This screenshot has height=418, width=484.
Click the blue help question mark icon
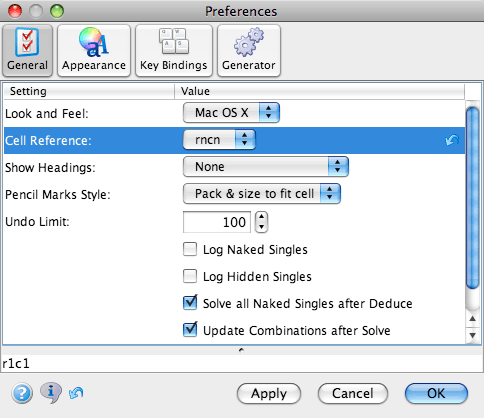[22, 393]
